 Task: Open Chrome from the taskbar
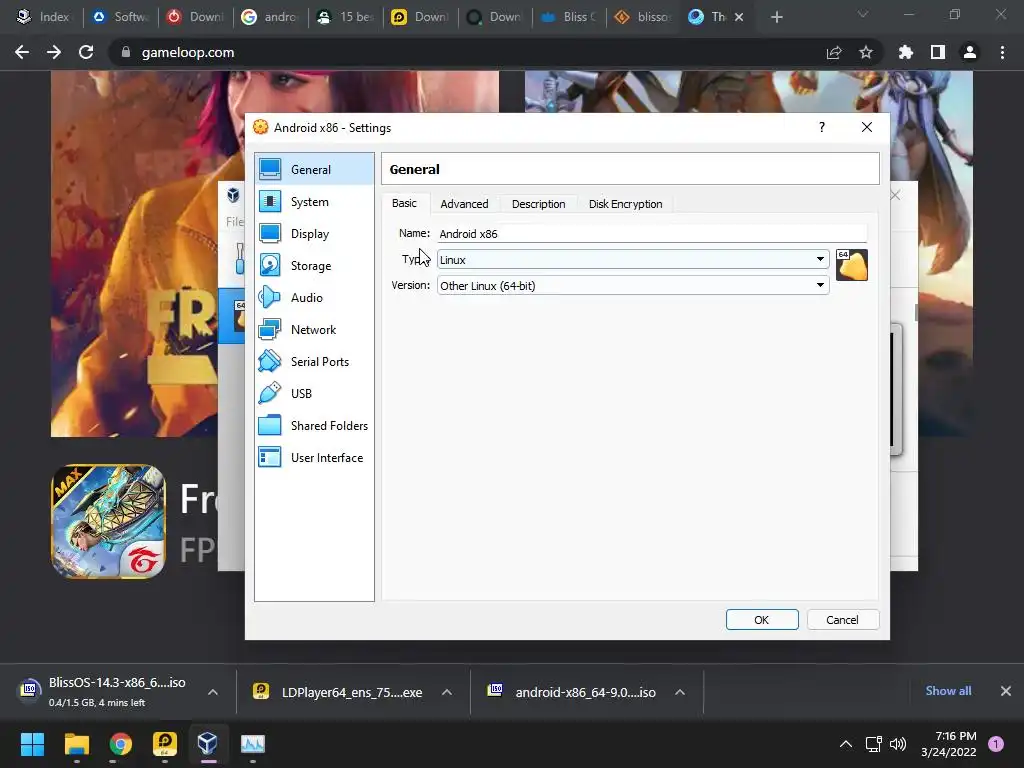[121, 744]
